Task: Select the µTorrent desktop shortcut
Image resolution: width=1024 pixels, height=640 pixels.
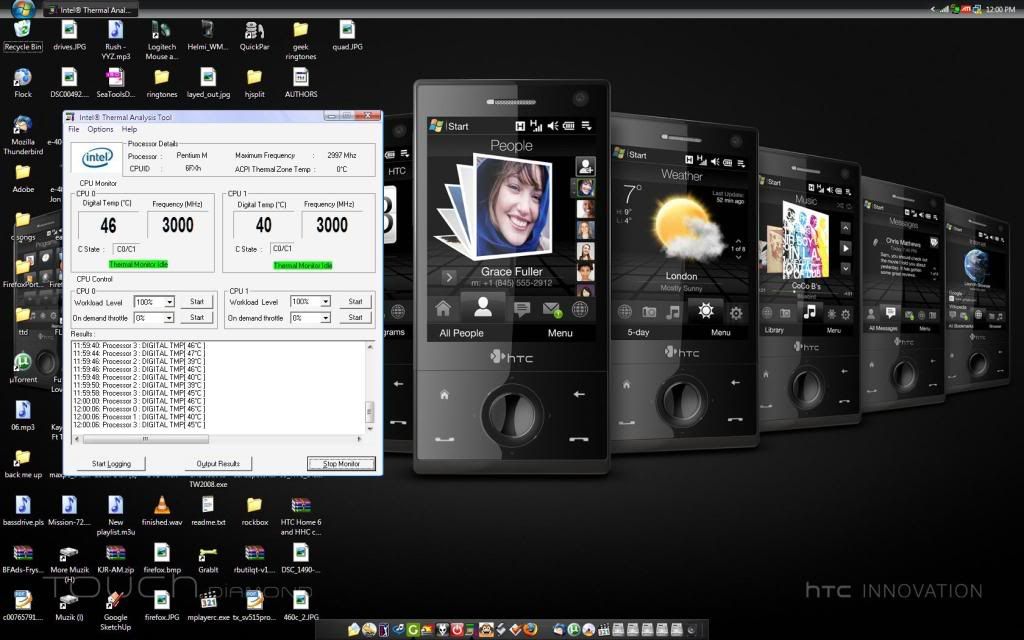Action: (x=23, y=368)
